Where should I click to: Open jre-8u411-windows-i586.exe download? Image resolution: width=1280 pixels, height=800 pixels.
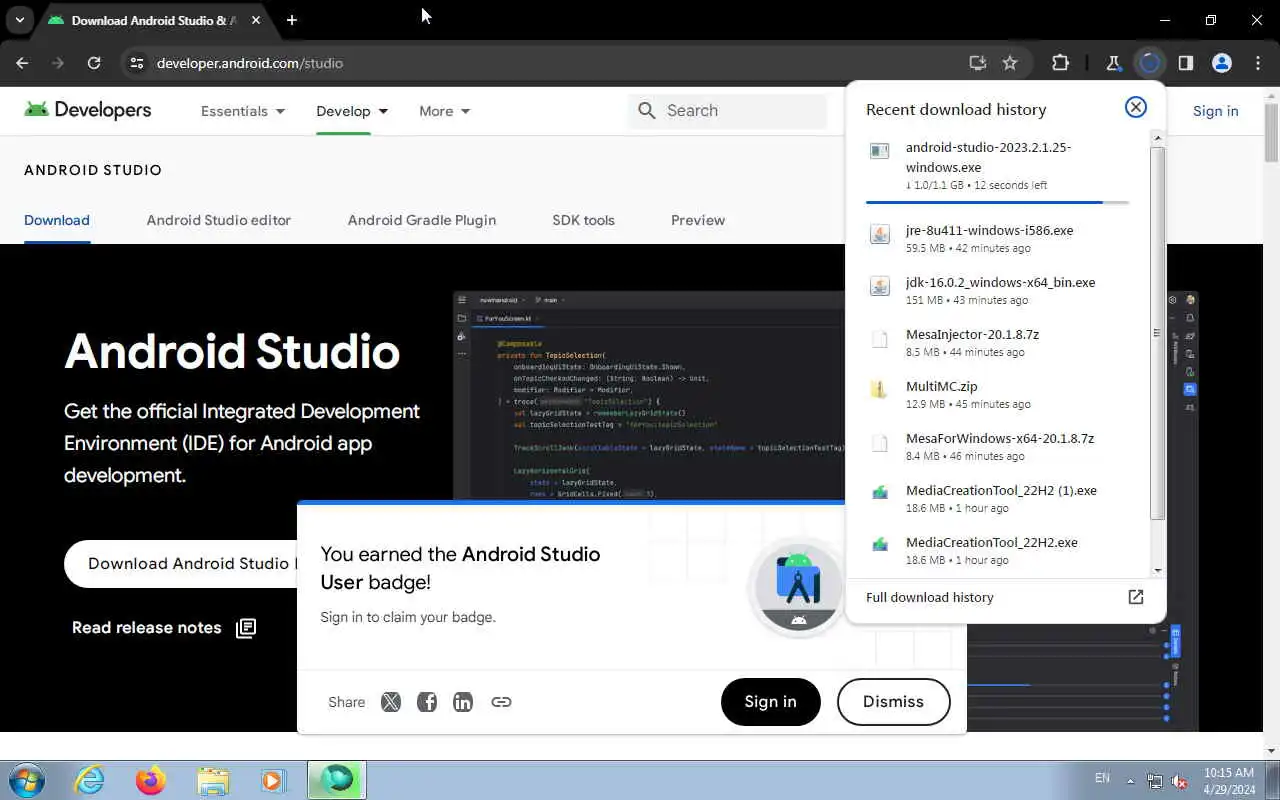click(x=998, y=238)
